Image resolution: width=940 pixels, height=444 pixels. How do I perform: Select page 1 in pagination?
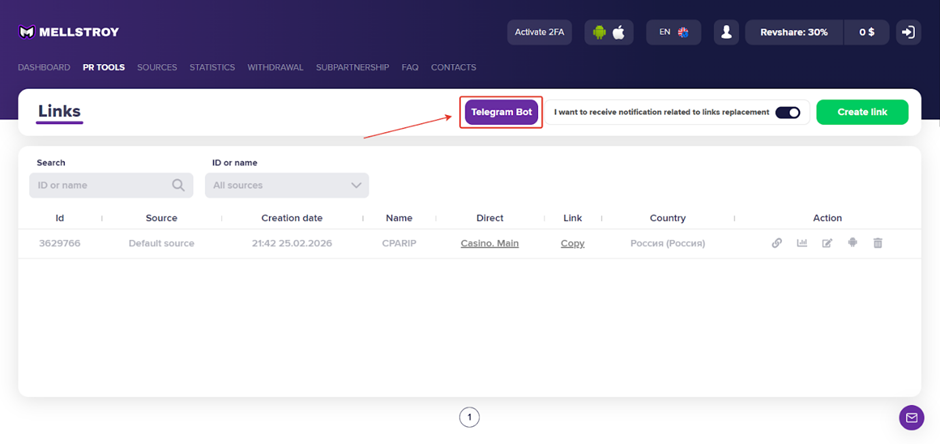point(469,417)
